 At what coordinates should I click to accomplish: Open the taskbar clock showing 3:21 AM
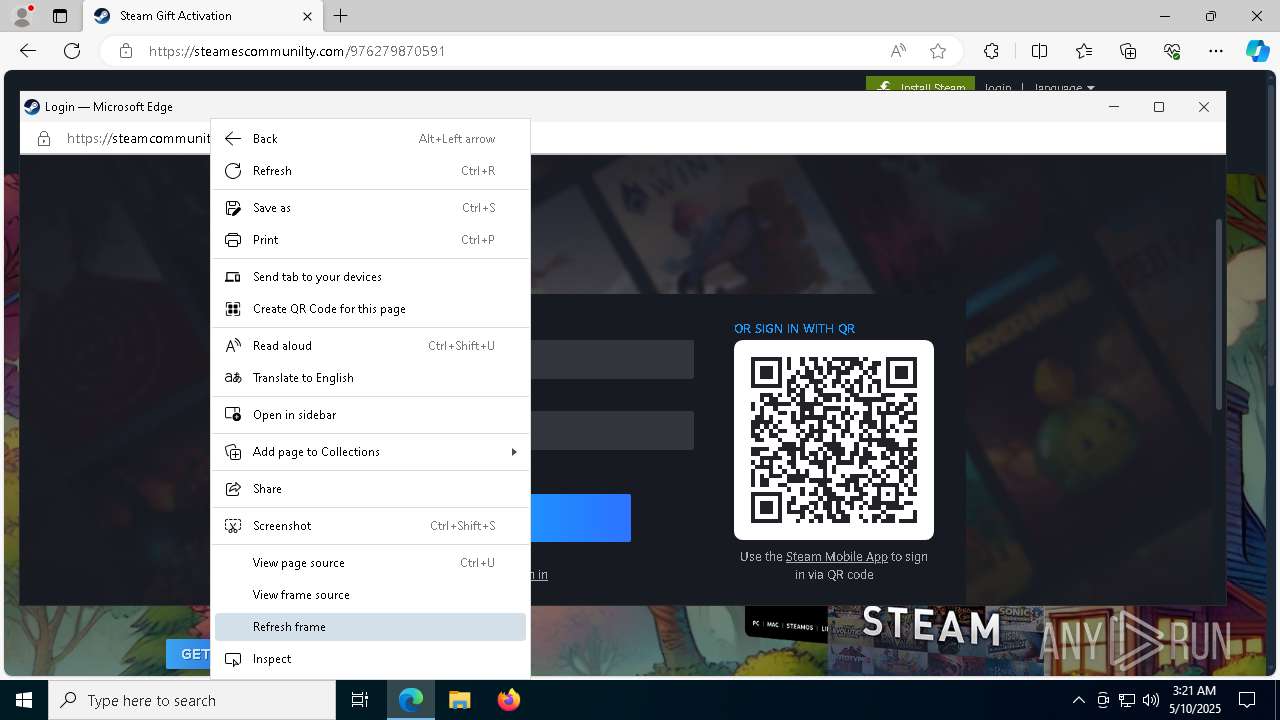point(1194,700)
